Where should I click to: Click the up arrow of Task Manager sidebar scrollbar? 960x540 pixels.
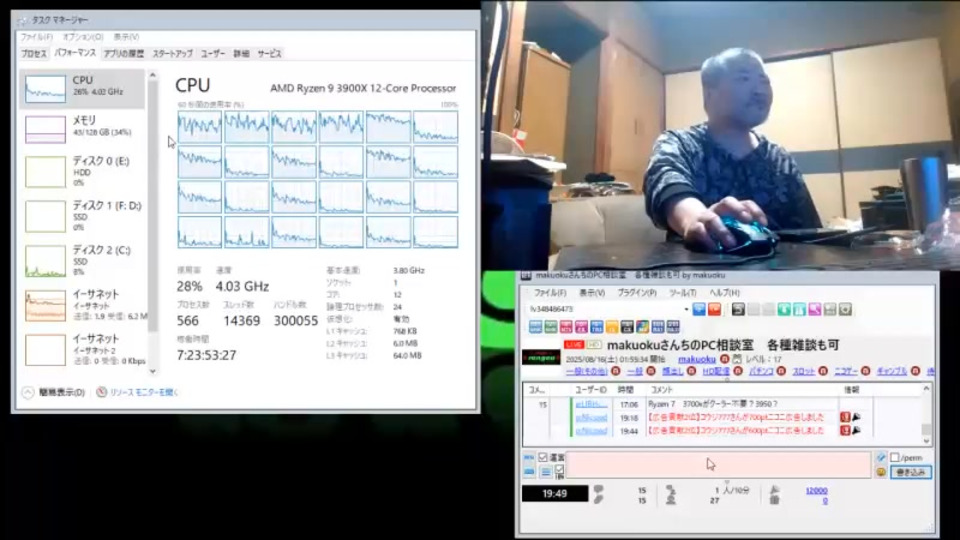tap(152, 75)
